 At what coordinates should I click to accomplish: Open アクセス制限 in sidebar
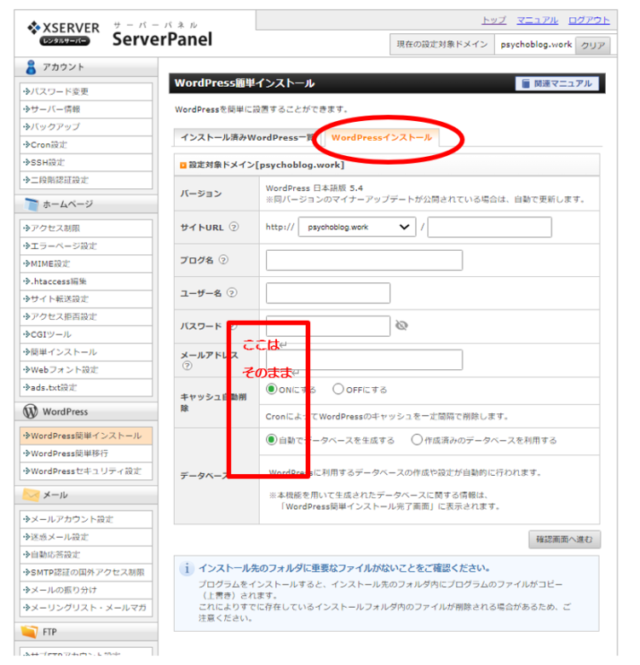(x=86, y=228)
